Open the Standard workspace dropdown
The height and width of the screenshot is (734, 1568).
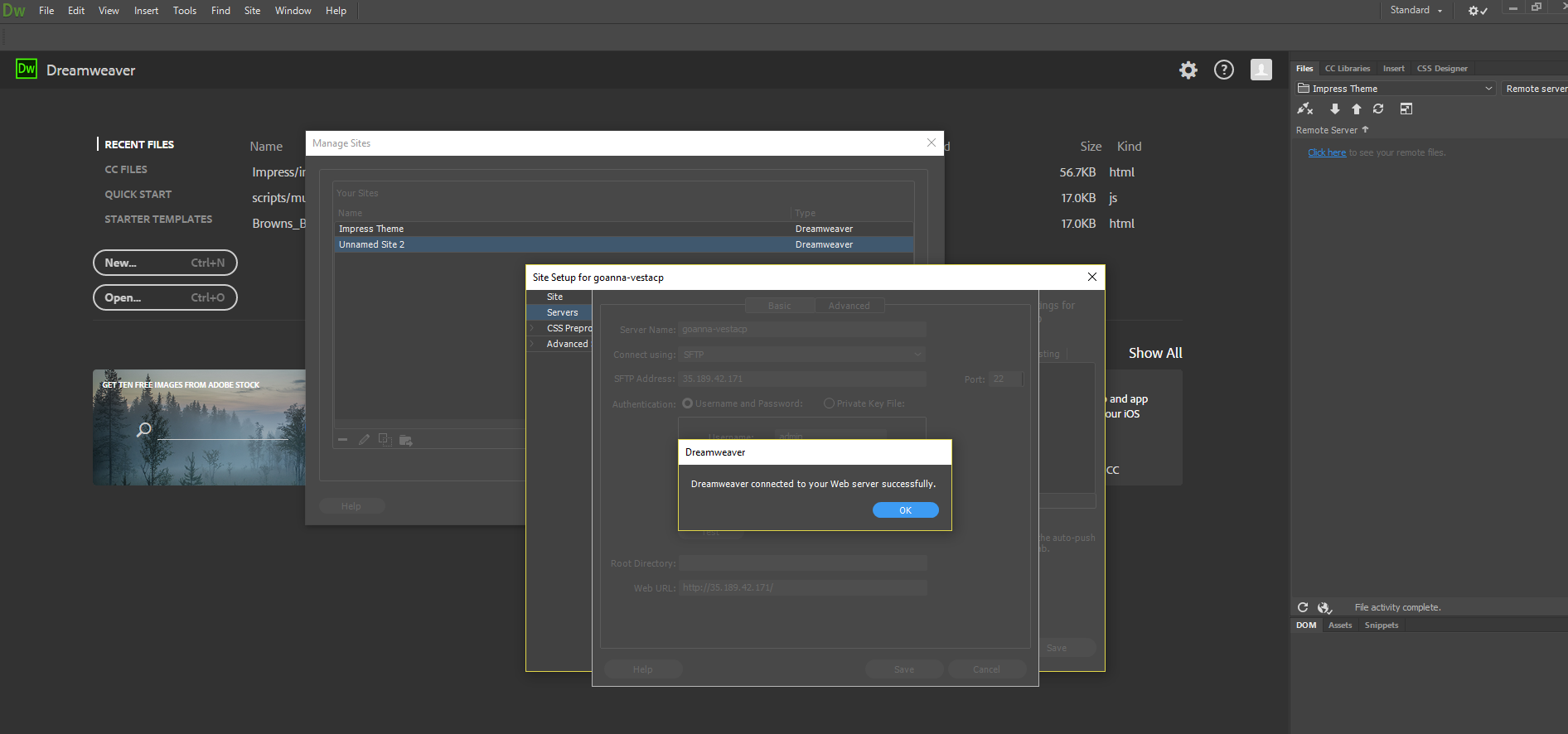(x=1416, y=10)
